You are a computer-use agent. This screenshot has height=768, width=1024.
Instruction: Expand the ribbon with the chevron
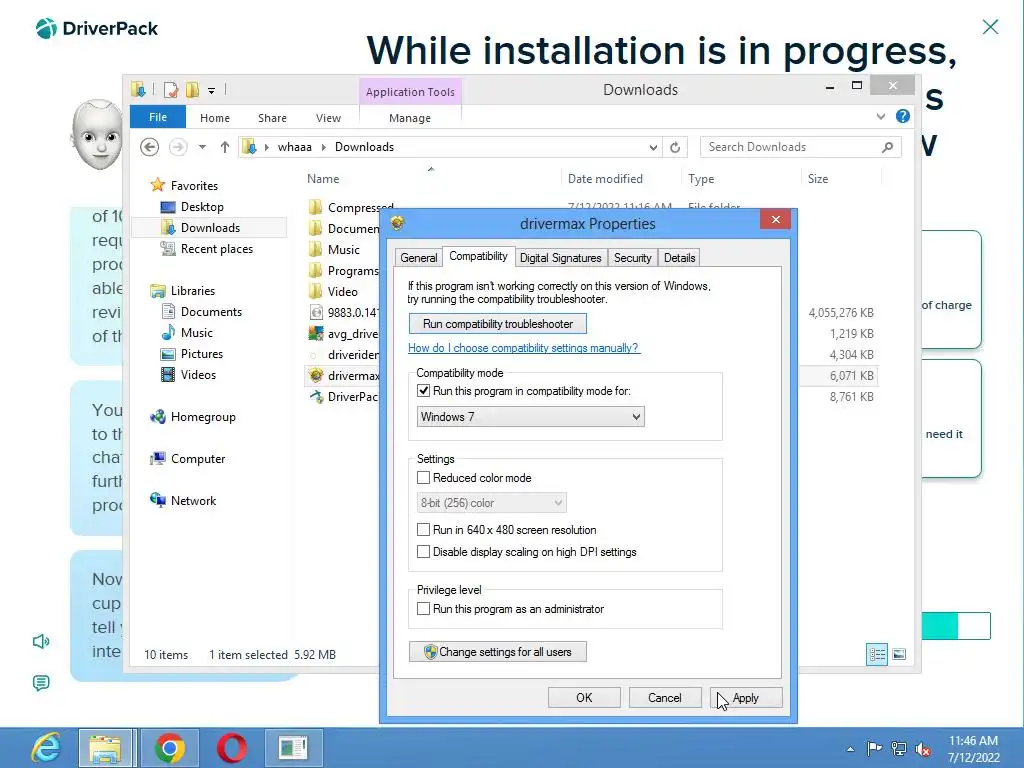click(881, 116)
